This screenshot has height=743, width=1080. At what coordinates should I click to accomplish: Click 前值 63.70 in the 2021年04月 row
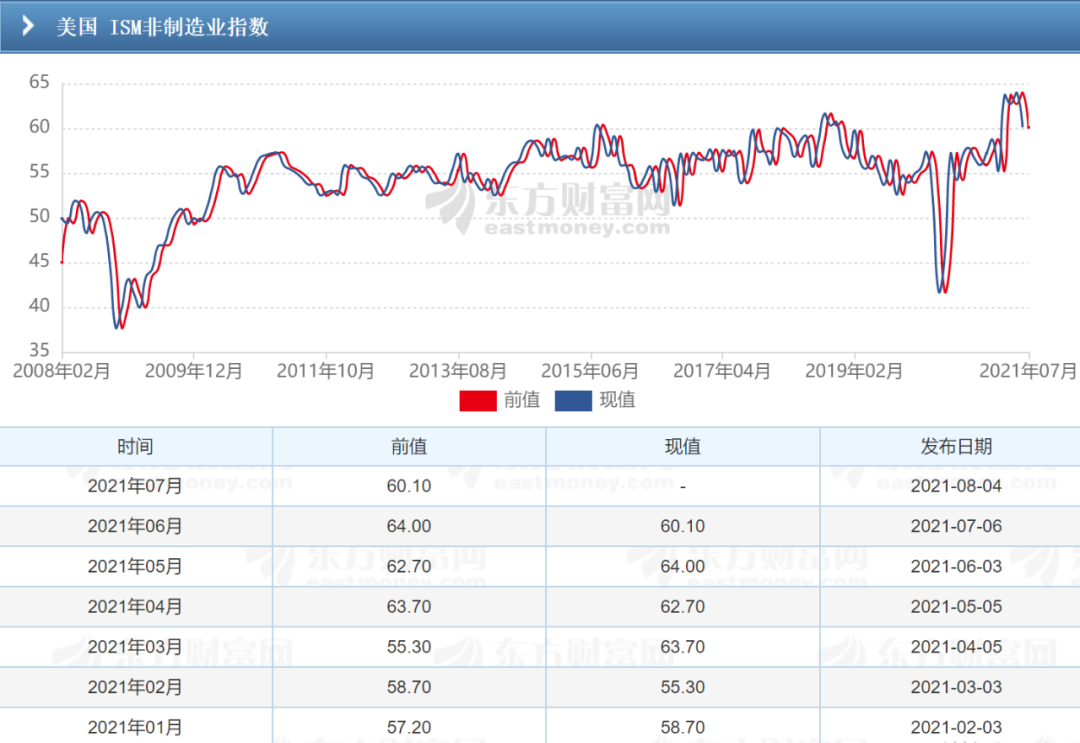pyautogui.click(x=409, y=607)
